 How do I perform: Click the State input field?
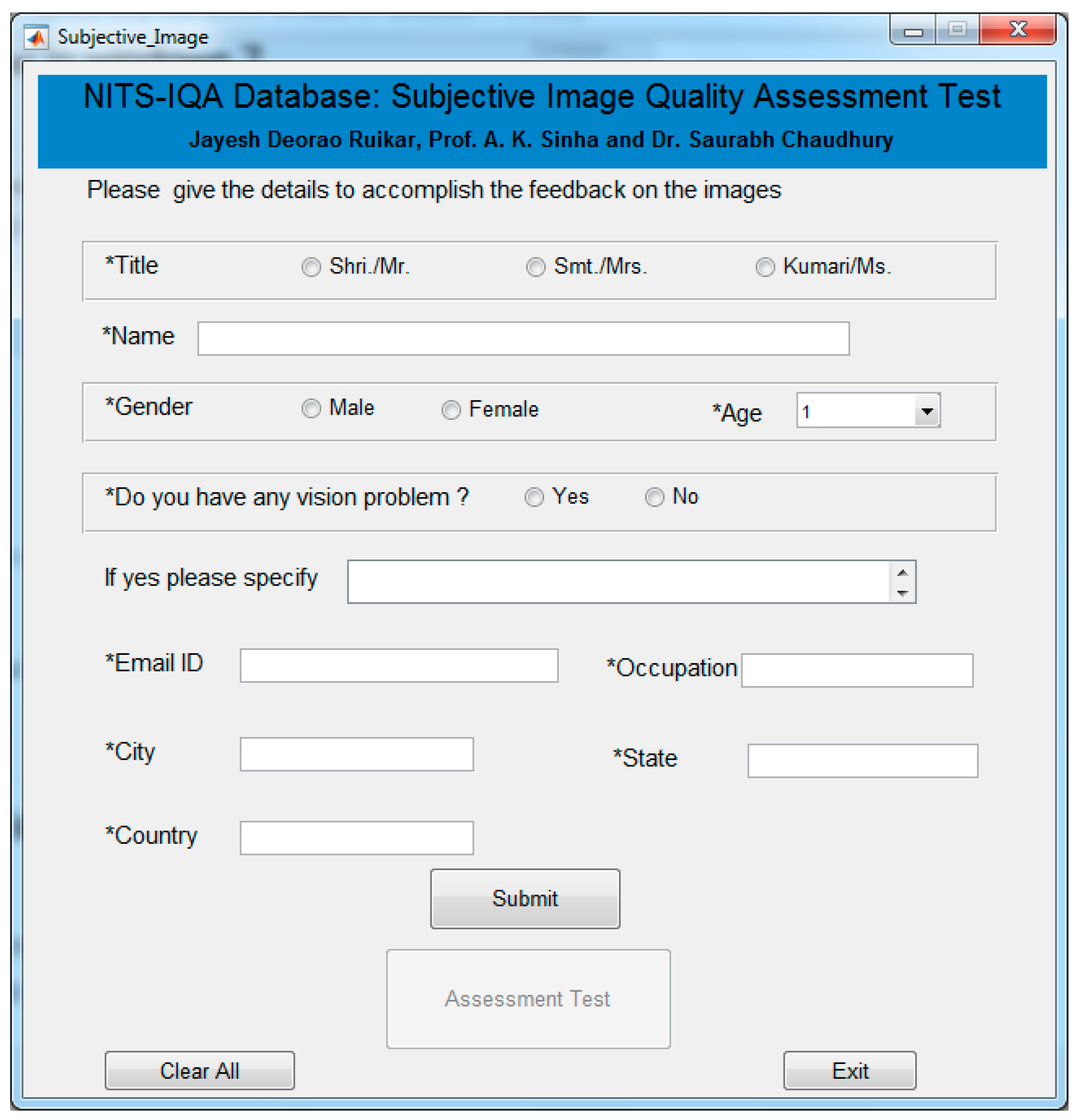(862, 761)
